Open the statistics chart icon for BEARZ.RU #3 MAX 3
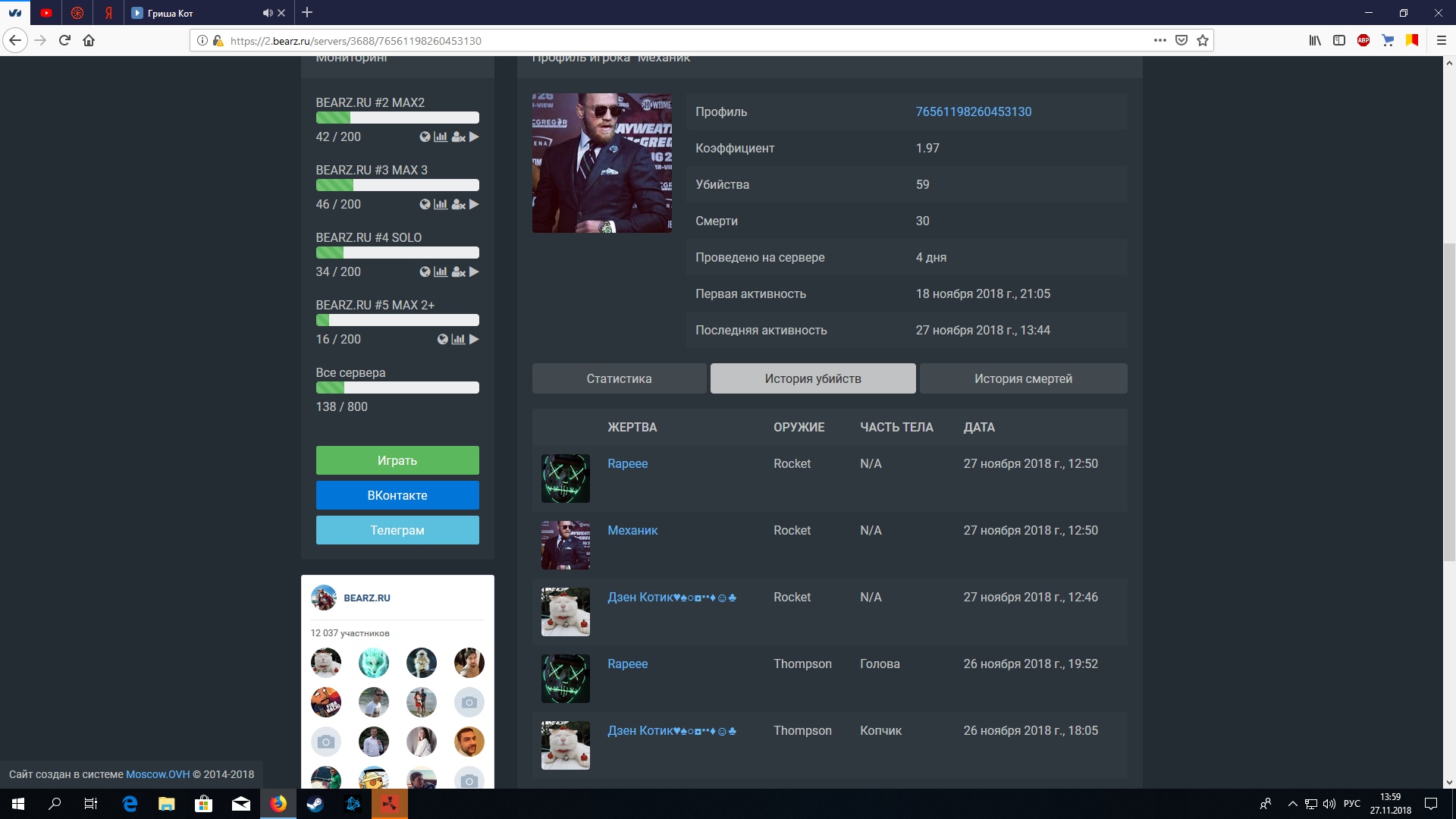Viewport: 1456px width, 819px height. pyautogui.click(x=441, y=205)
